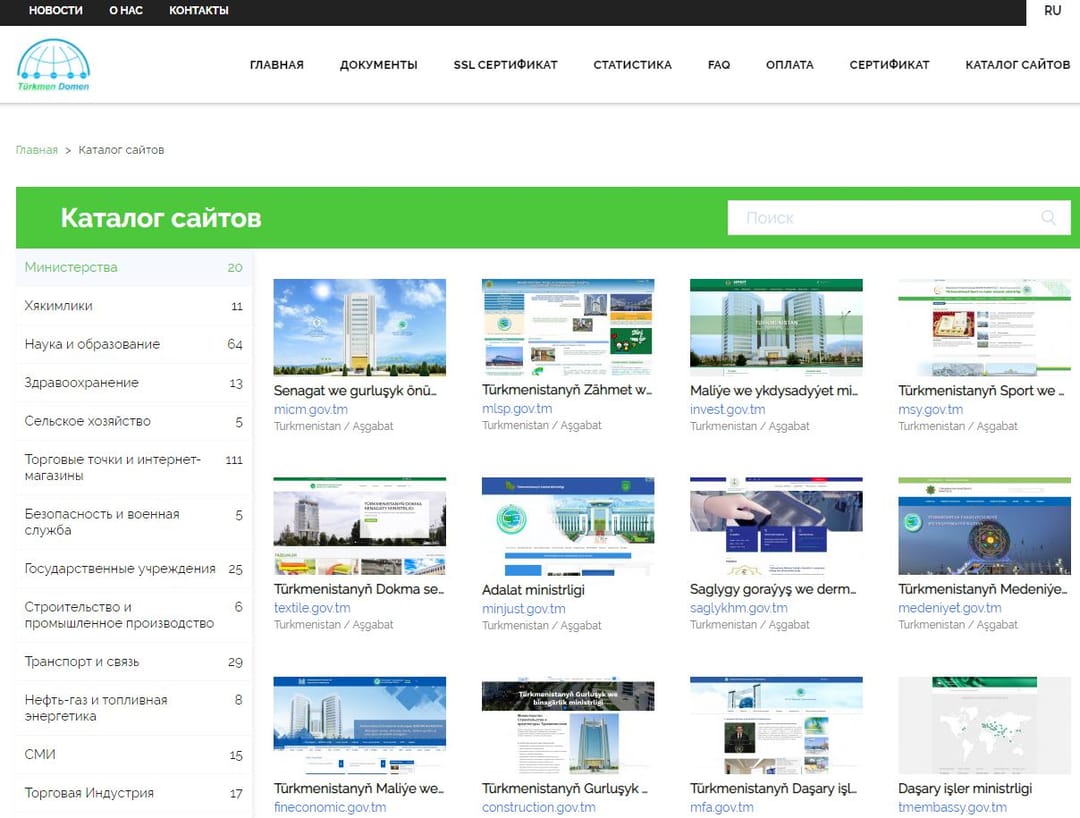Viewport: 1080px width, 818px height.
Task: Open the medeniyet.gov.tm thumbnail image
Action: [984, 525]
